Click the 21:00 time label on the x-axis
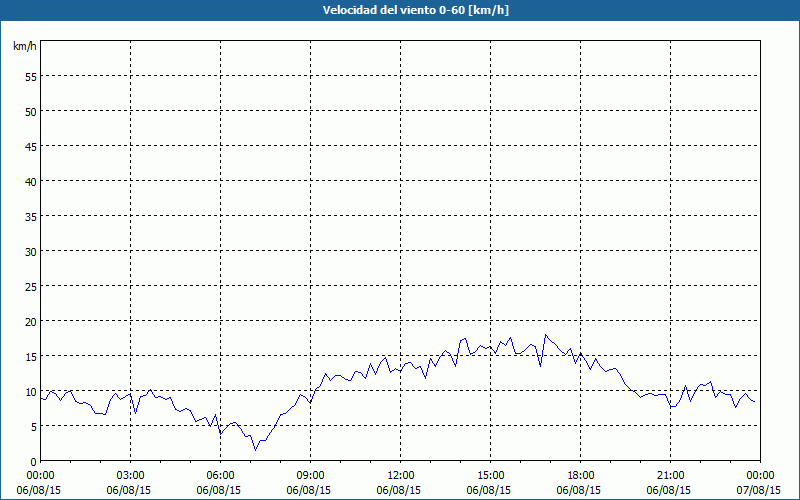The image size is (800, 500). point(670,475)
